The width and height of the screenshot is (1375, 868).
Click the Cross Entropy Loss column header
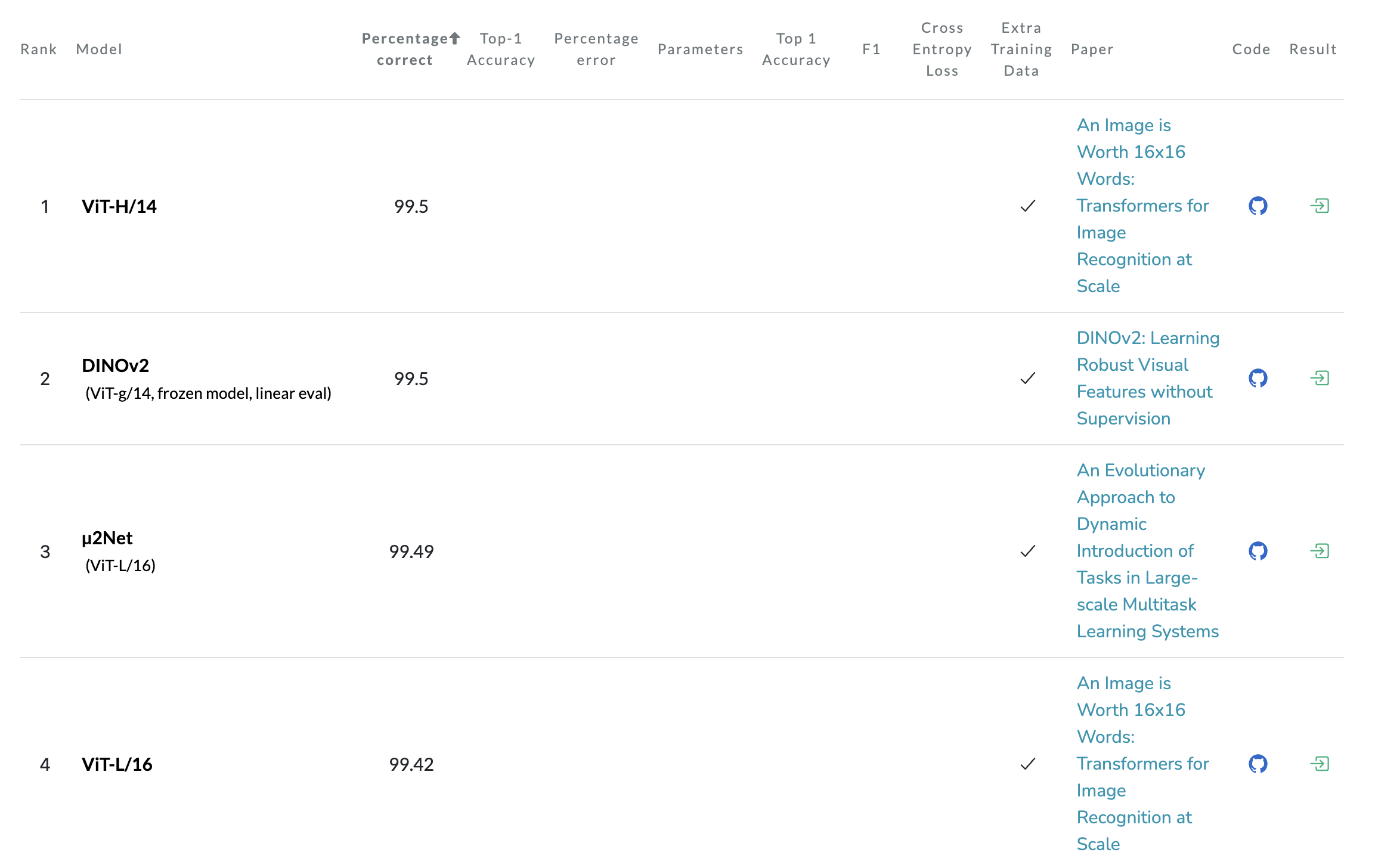(942, 49)
